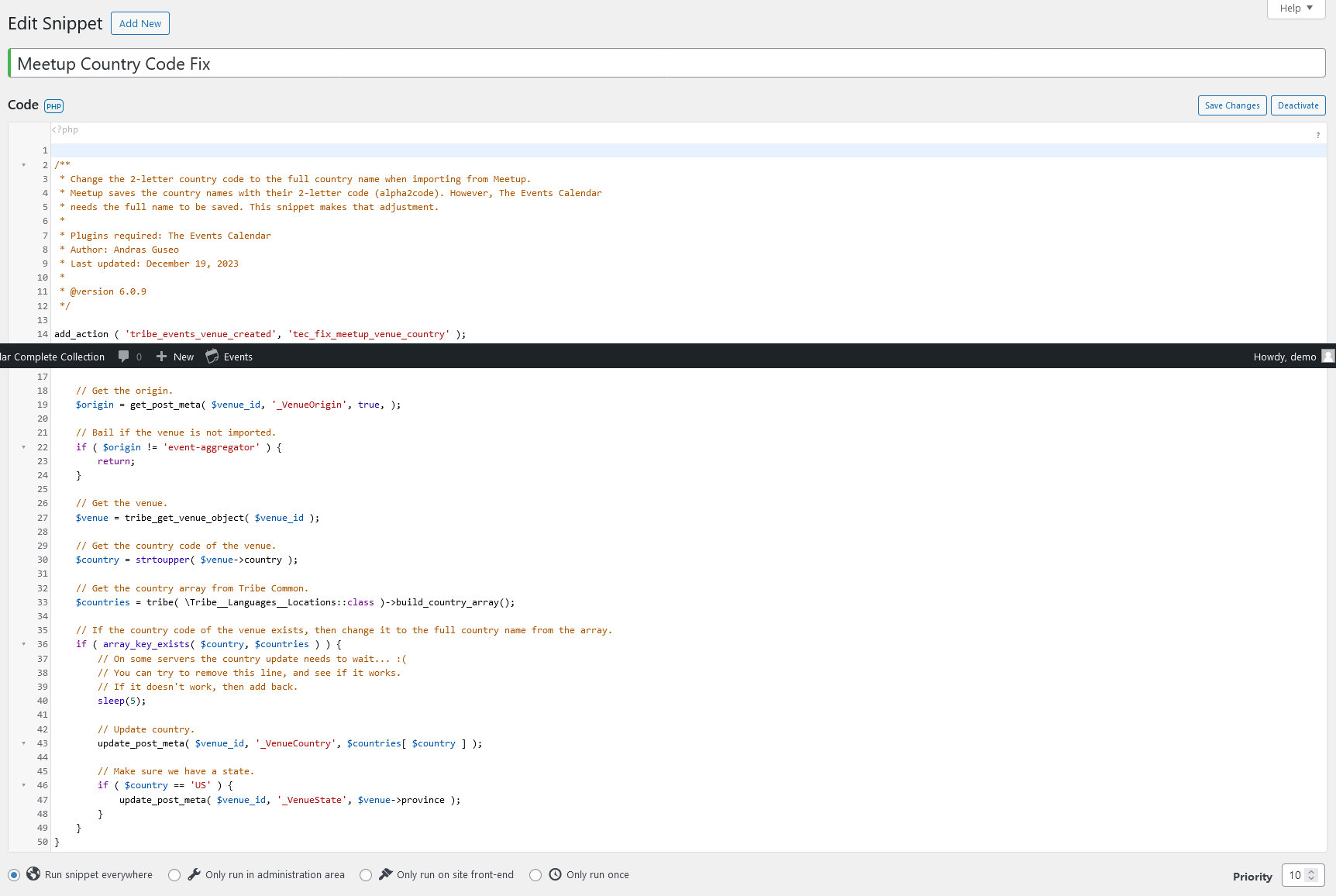Select the Only run once option
Viewport: 1336px width, 896px height.
[535, 874]
